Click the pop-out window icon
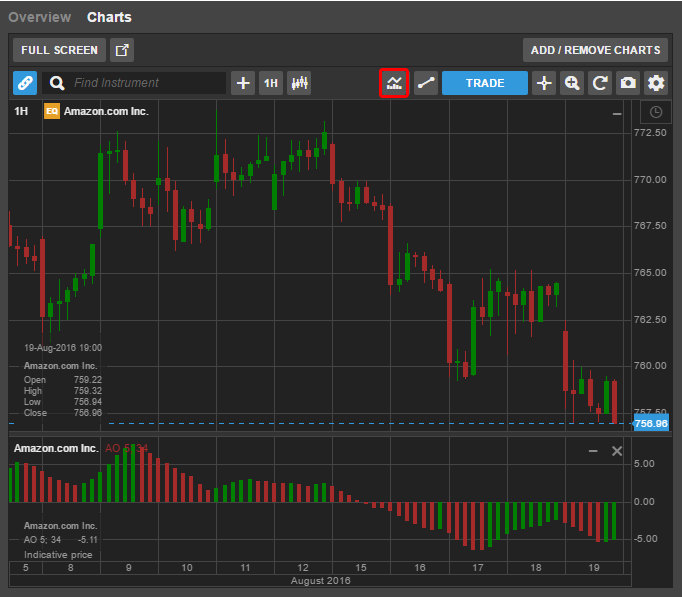The height and width of the screenshot is (597, 682). (x=121, y=50)
